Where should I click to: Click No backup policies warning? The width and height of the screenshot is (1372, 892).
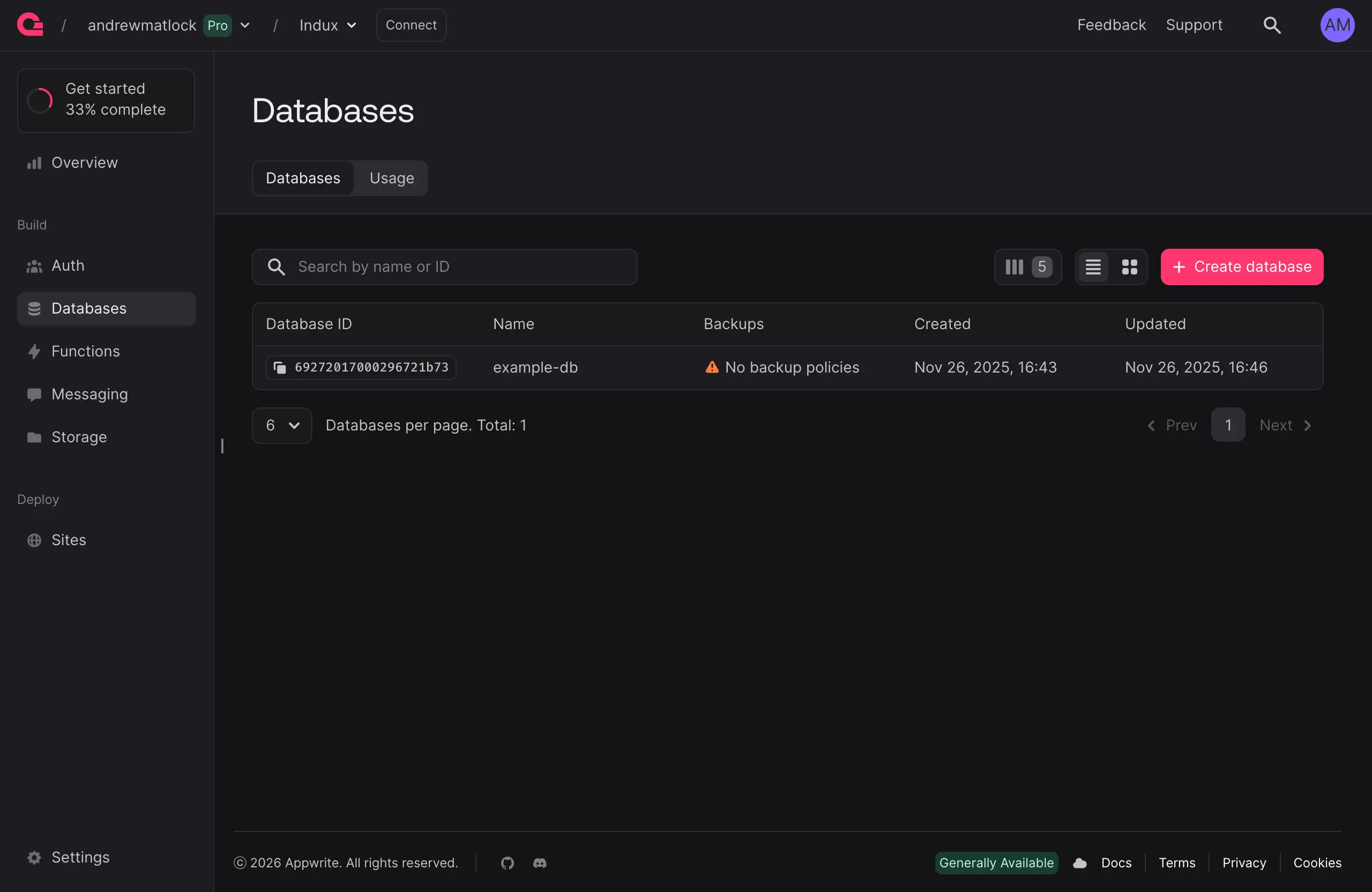tap(792, 367)
